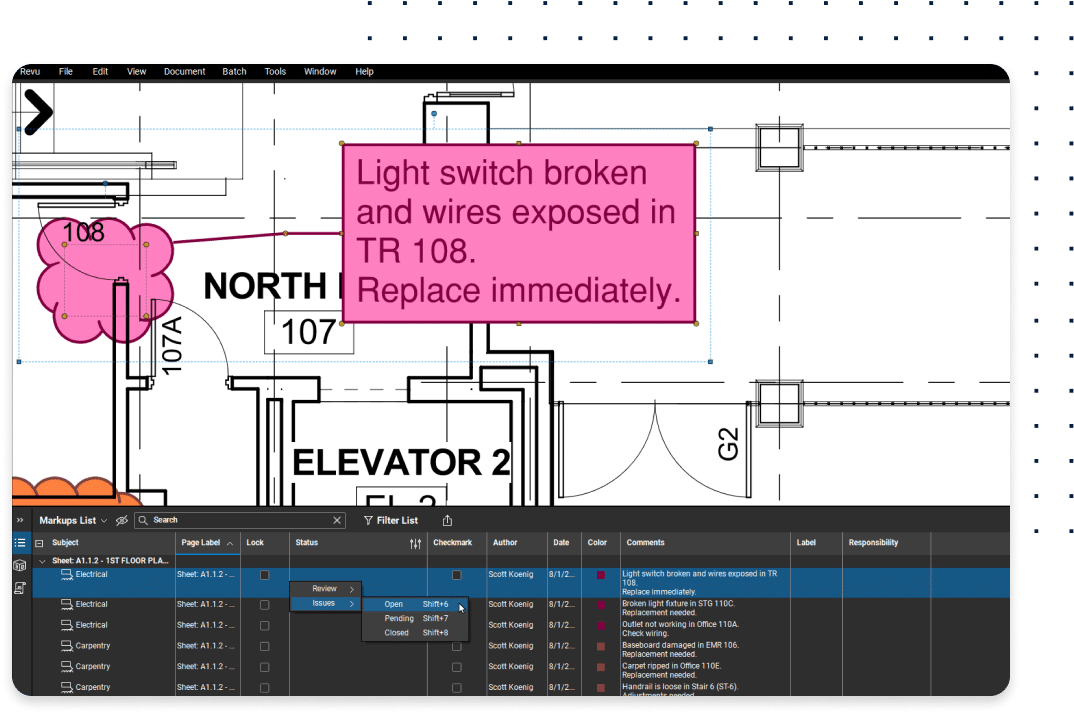Click color swatch of Carpet ripped row
Viewport: 1074px width, 714px height.
click(601, 667)
